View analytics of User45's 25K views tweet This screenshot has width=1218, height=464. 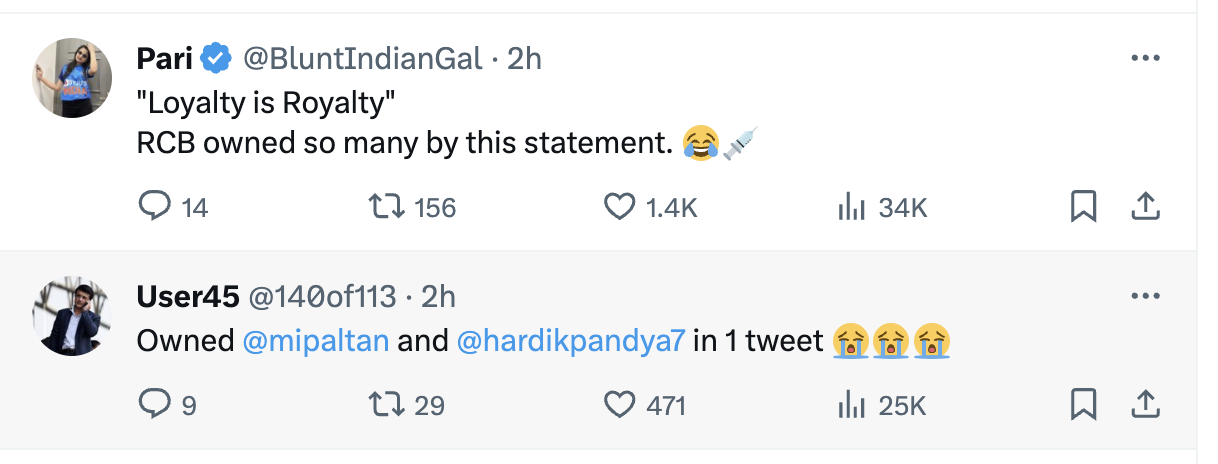(850, 404)
